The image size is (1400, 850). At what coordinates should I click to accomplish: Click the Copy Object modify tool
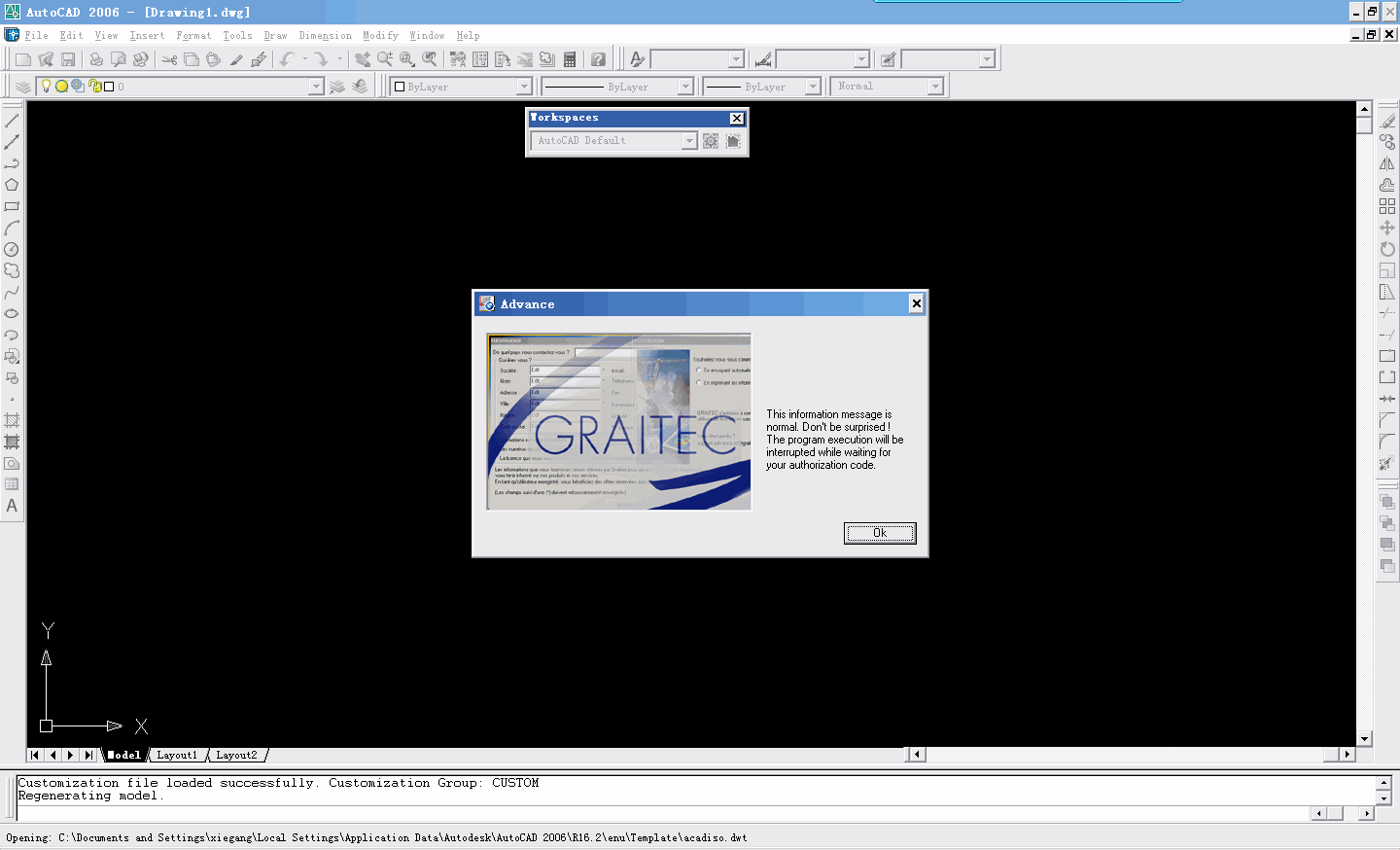tap(1387, 142)
